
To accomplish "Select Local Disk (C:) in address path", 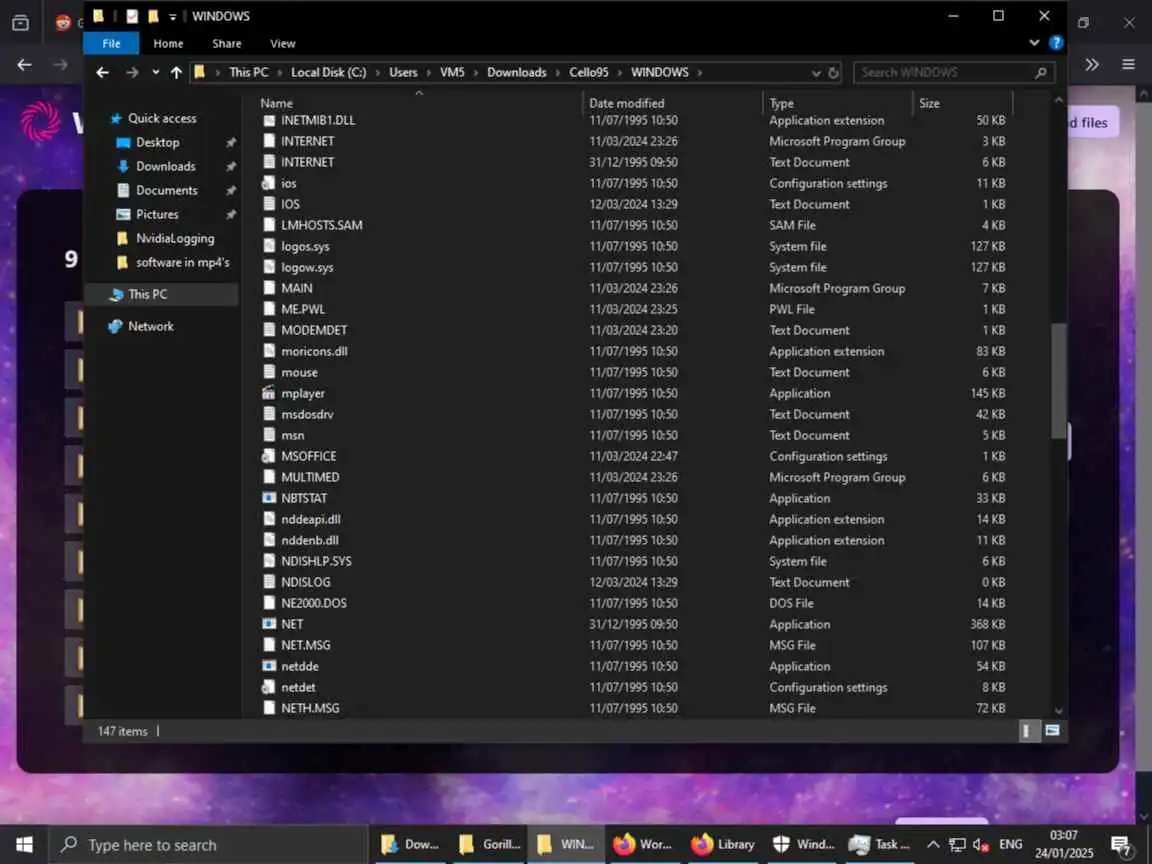I will (x=328, y=72).
